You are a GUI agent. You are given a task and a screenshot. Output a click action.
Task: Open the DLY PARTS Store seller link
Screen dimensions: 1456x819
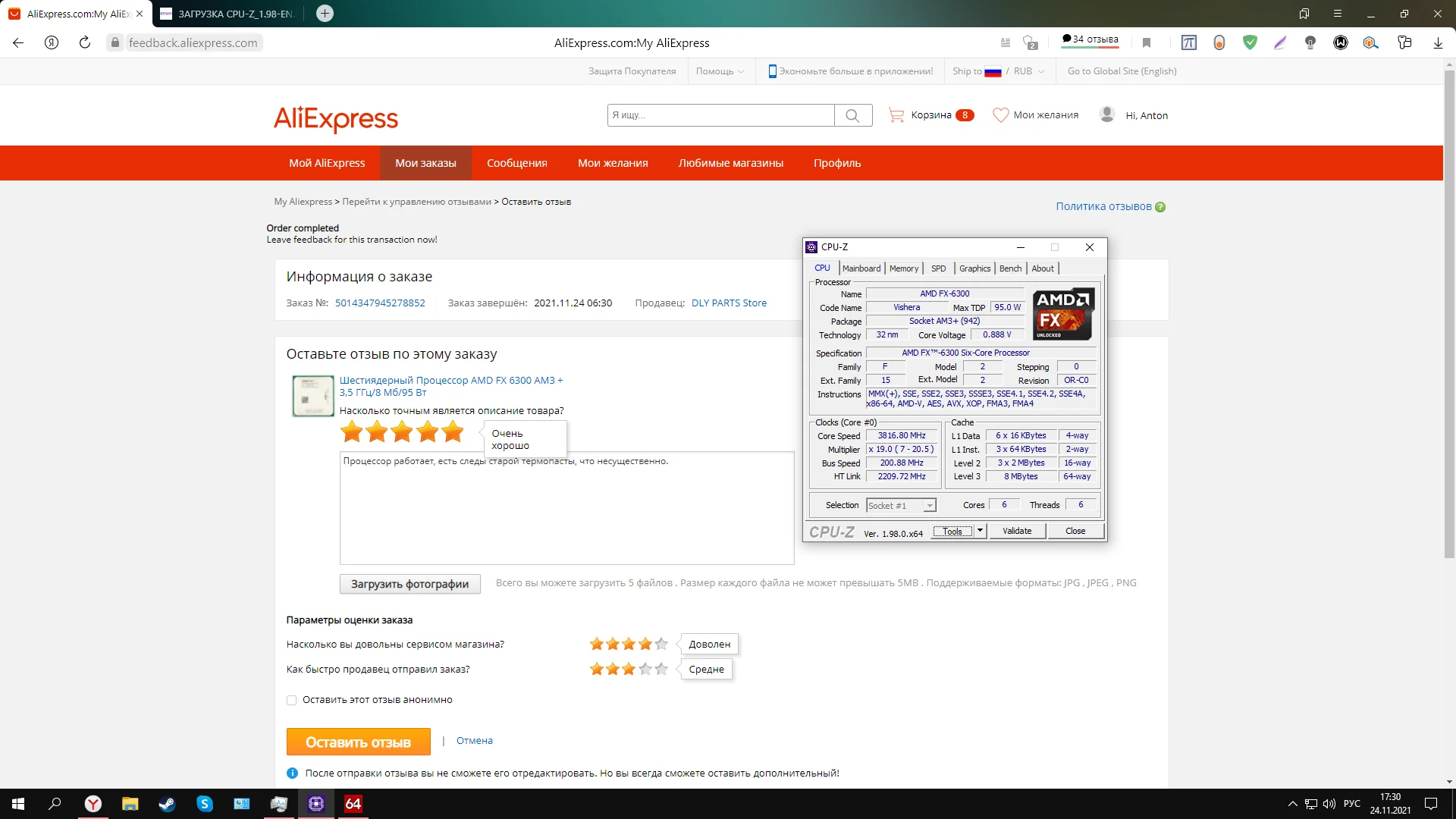pos(729,303)
